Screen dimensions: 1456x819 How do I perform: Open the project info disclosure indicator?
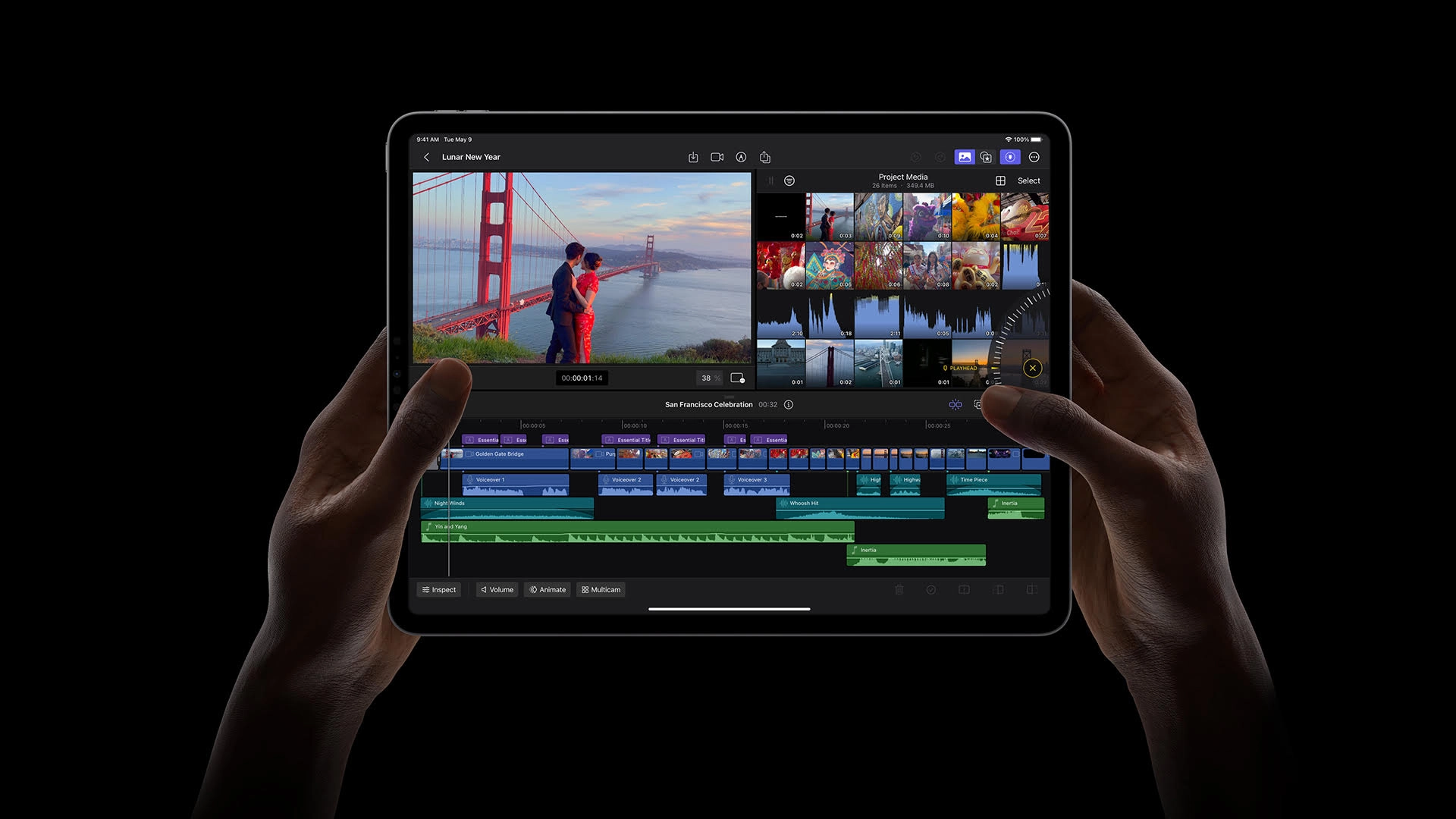pyautogui.click(x=790, y=404)
